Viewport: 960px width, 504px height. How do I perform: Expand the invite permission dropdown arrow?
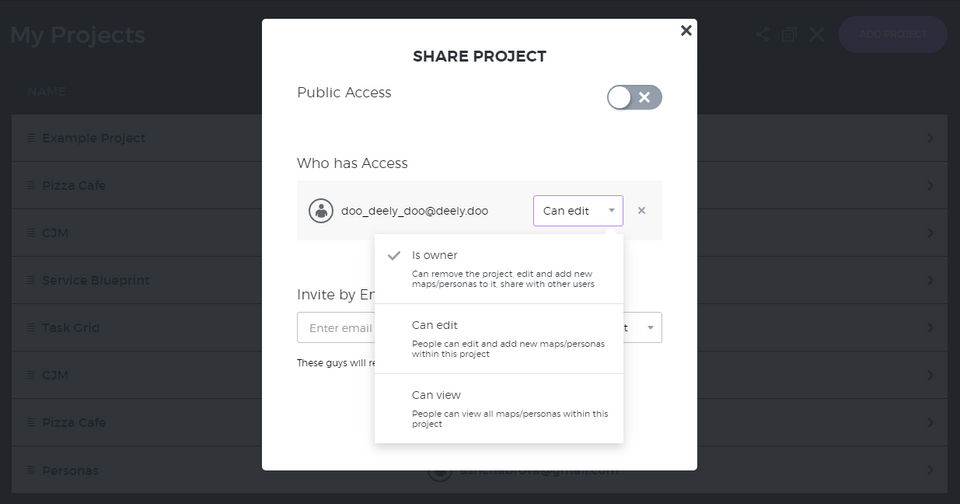650,328
